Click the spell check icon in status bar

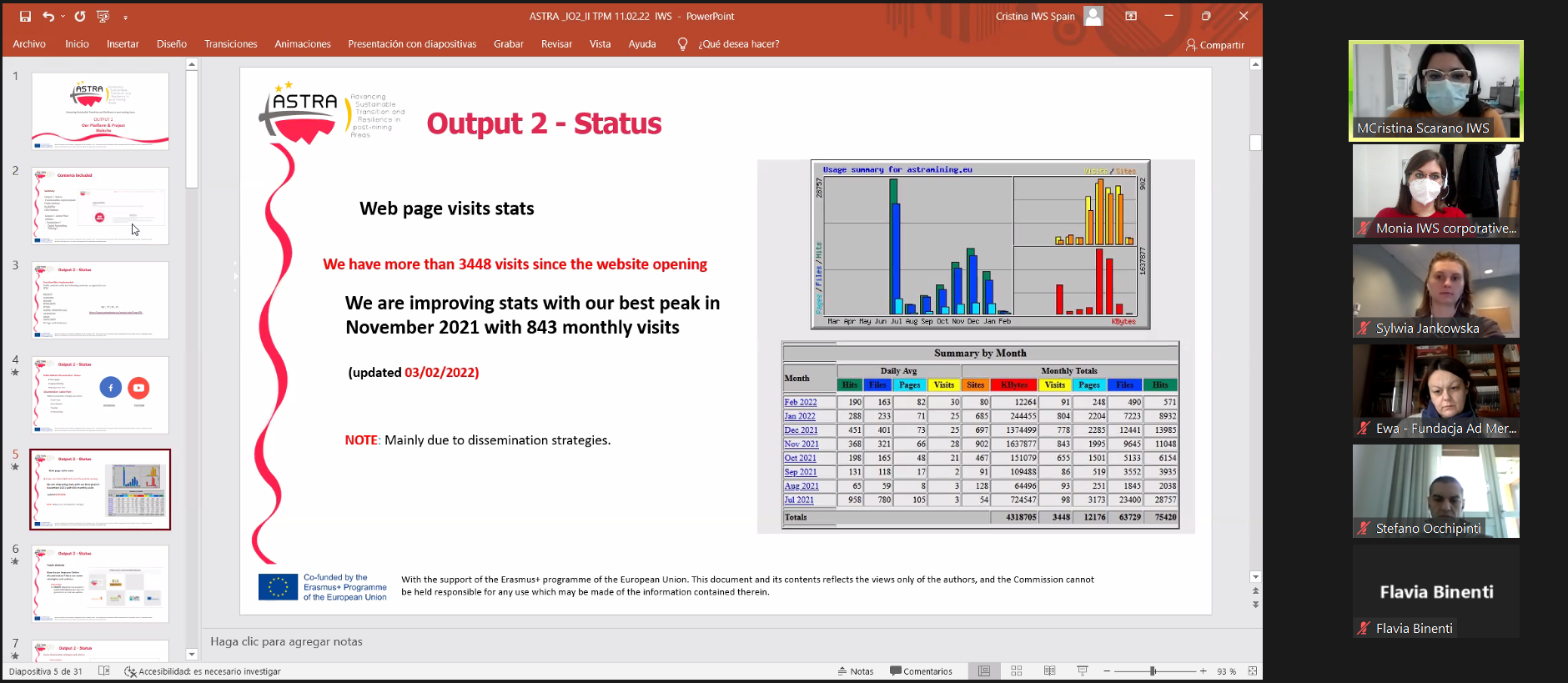(x=104, y=671)
